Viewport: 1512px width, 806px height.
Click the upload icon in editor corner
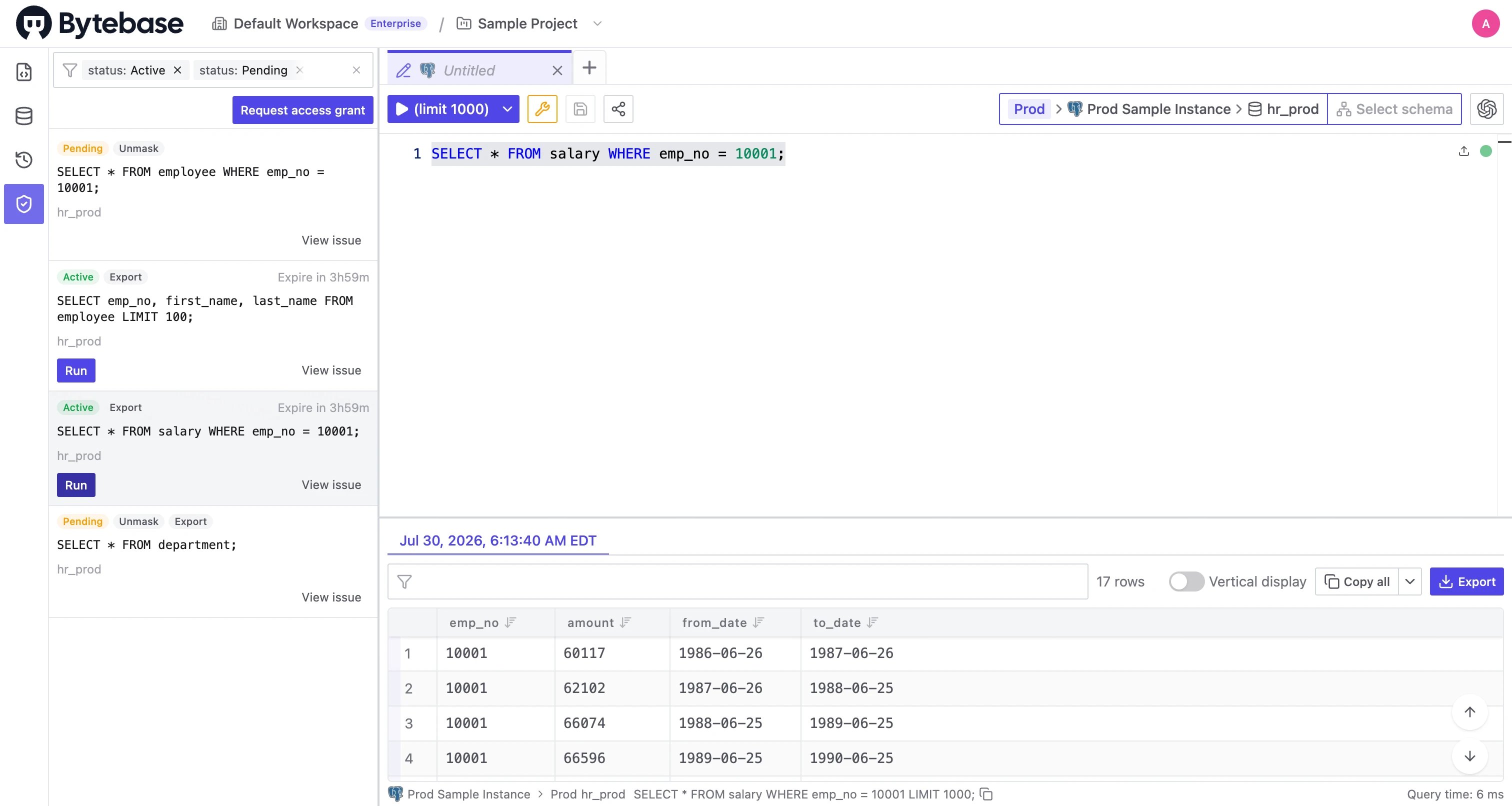1464,151
